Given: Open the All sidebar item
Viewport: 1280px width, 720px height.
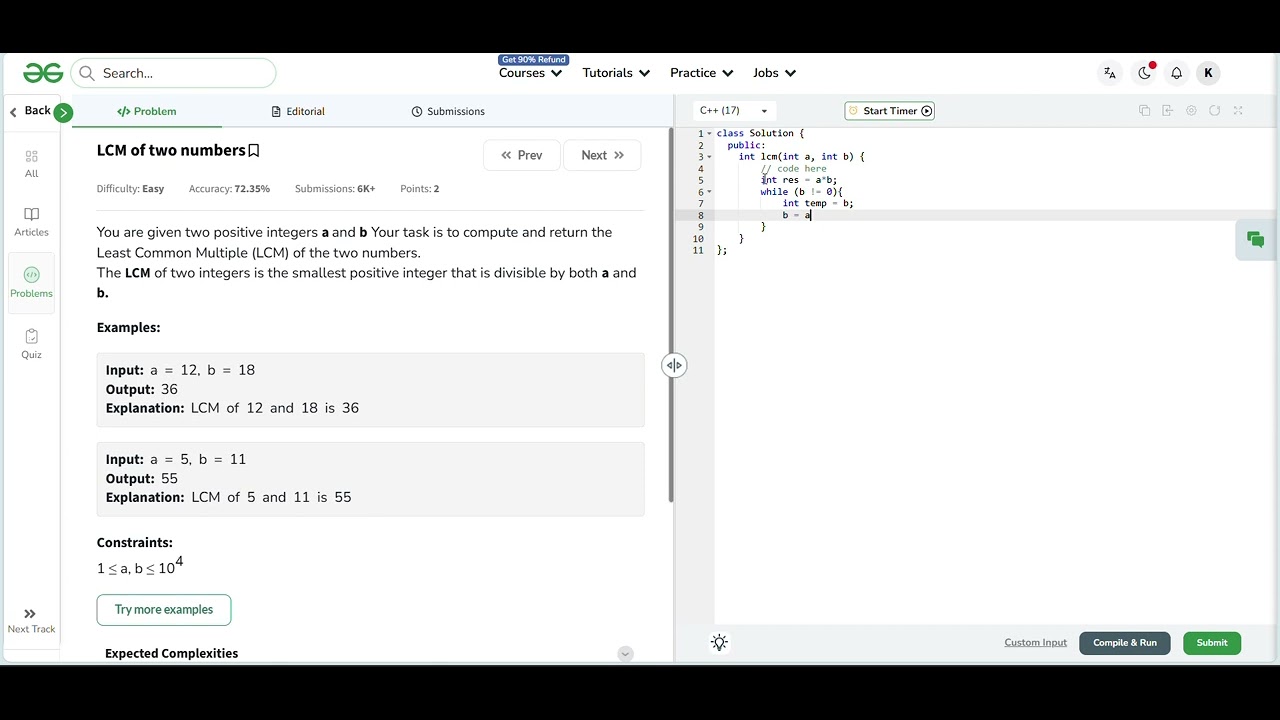Looking at the screenshot, I should (x=31, y=164).
